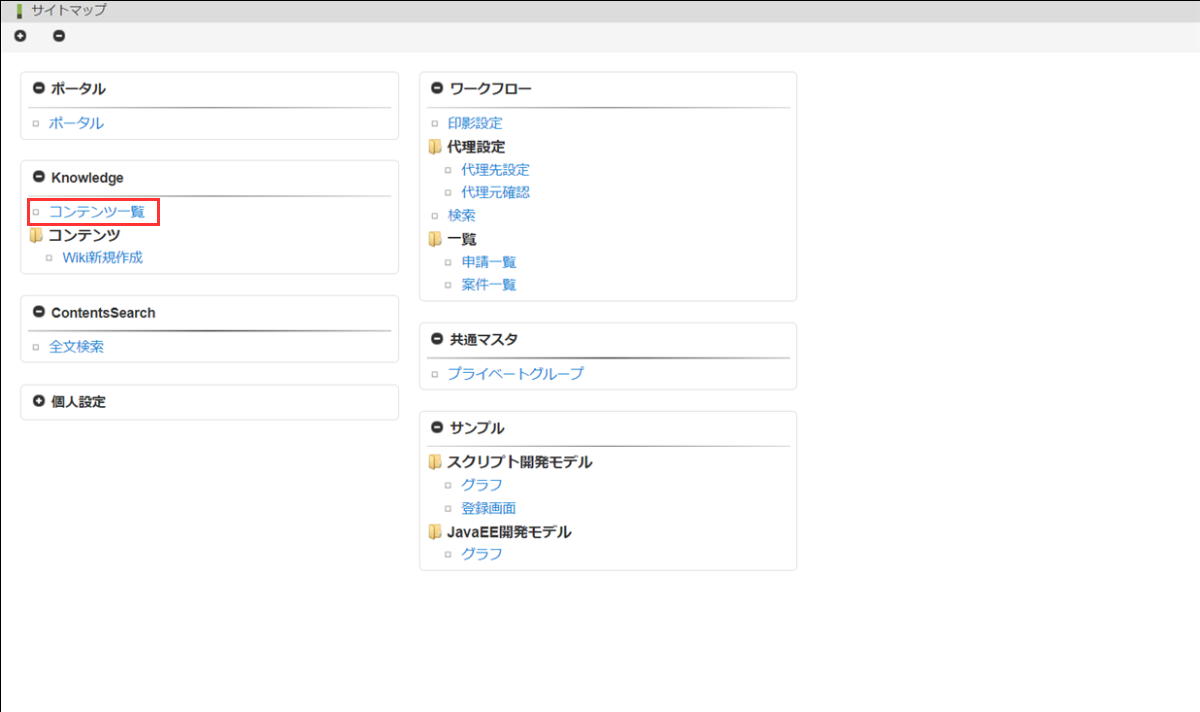The width and height of the screenshot is (1200, 712).
Task: Collapse the Knowledge section
Action: (39, 177)
